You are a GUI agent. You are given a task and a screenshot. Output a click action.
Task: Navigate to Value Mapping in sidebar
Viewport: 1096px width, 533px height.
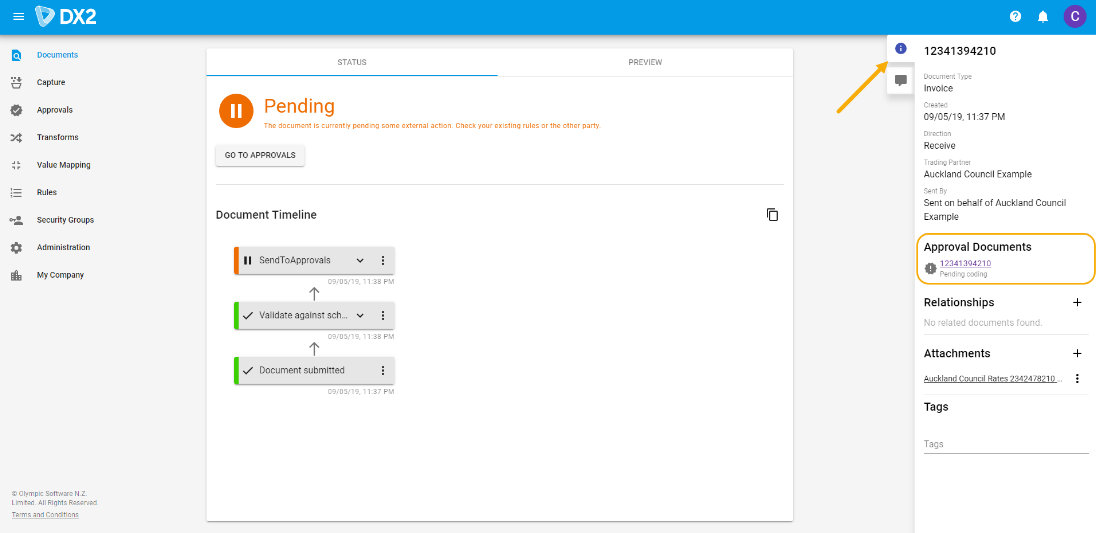(63, 165)
